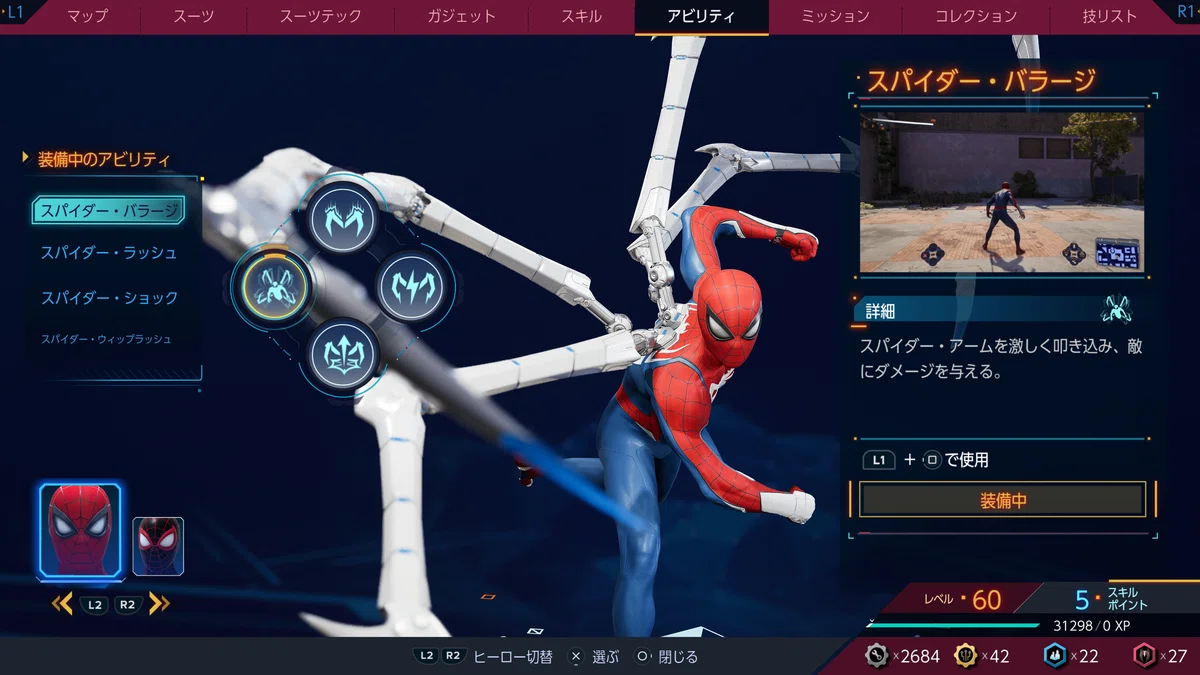Click the 装備中のアビリティ header
The height and width of the screenshot is (675, 1200).
click(104, 159)
